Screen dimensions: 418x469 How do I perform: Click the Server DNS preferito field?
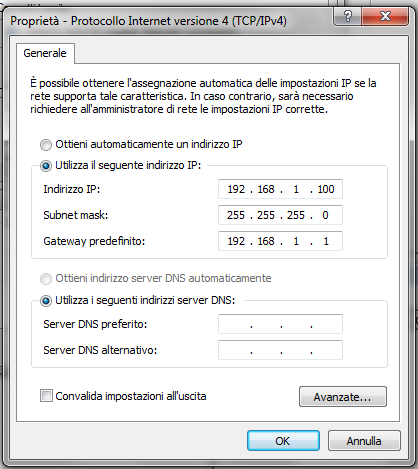[x=280, y=324]
